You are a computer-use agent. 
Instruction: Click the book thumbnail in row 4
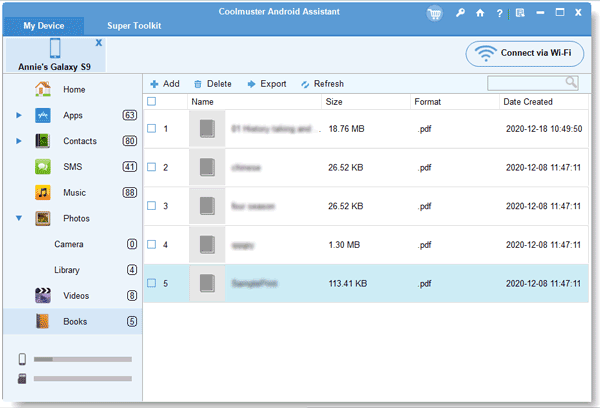207,245
